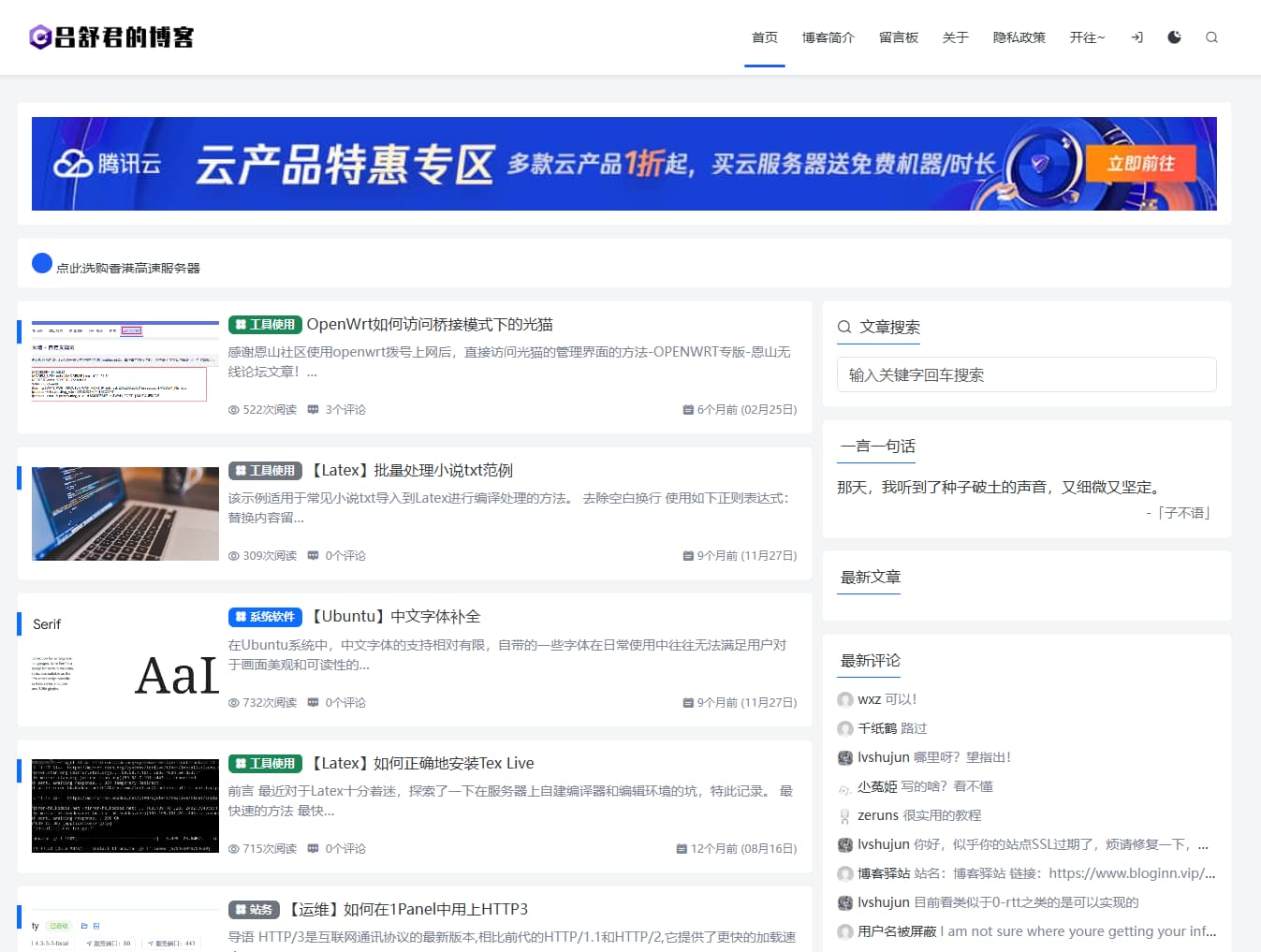
Task: Click the article search input field
Action: 1026,374
